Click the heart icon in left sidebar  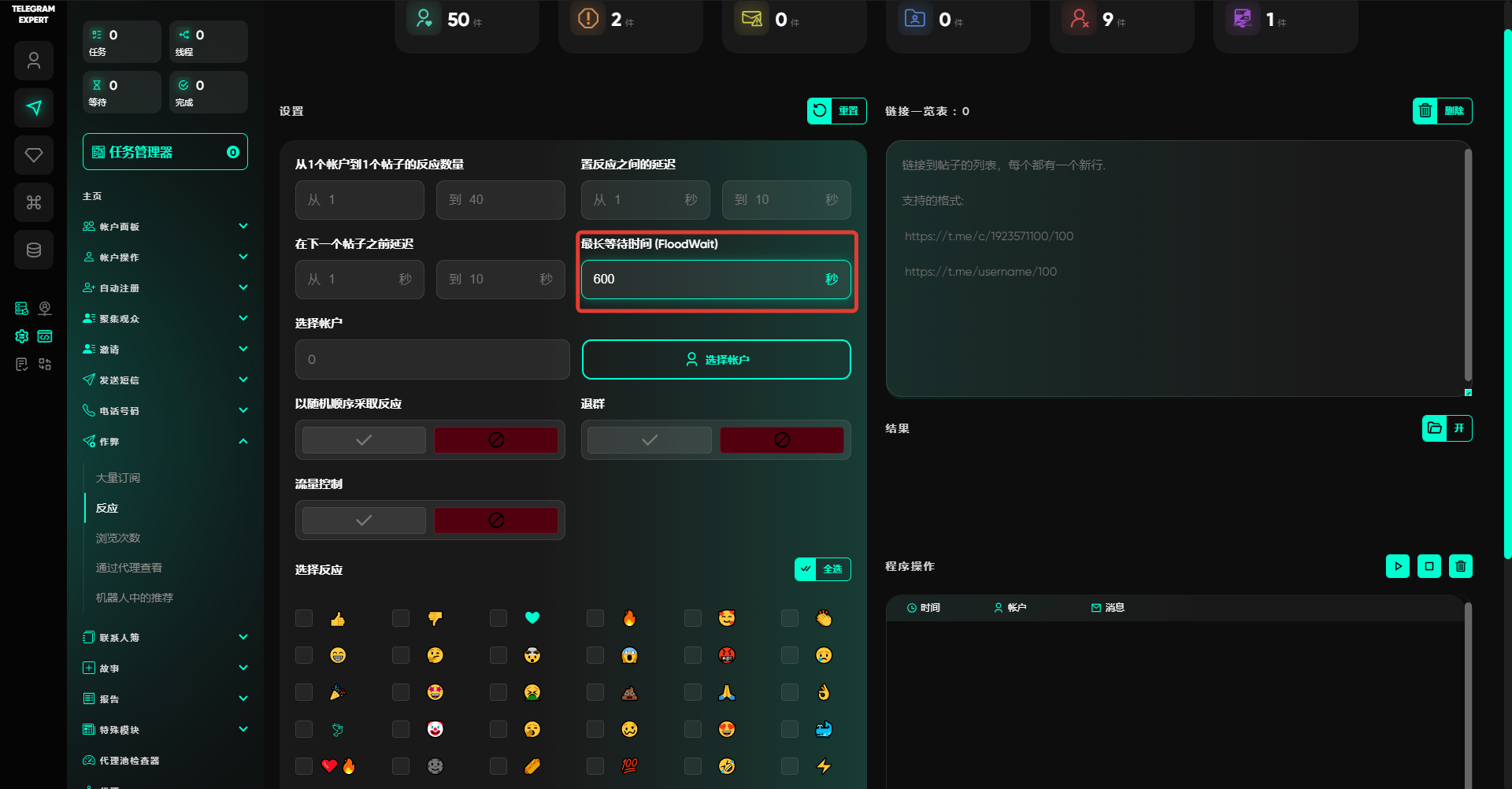pyautogui.click(x=34, y=155)
